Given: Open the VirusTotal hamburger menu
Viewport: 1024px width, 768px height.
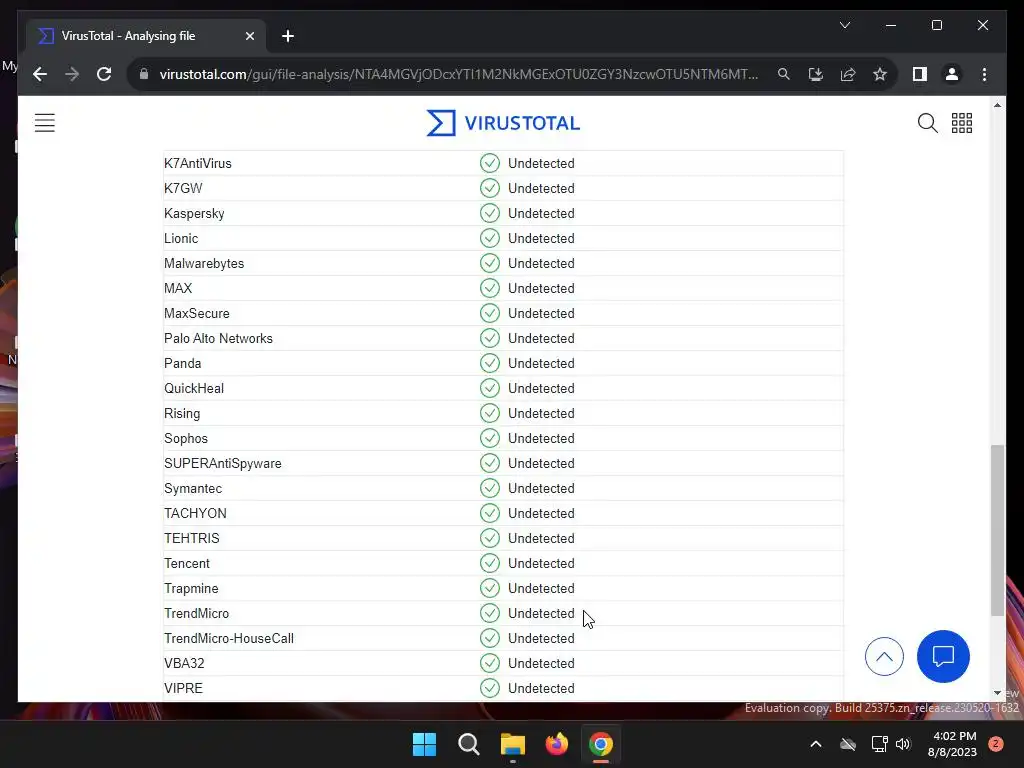Looking at the screenshot, I should (x=44, y=123).
